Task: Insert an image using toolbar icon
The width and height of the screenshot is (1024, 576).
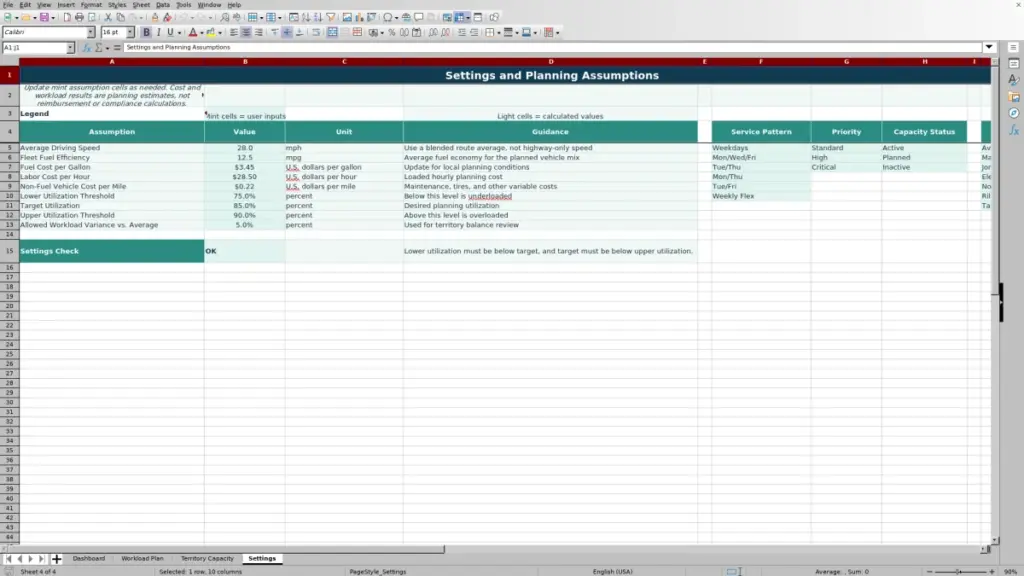Action: (x=347, y=17)
